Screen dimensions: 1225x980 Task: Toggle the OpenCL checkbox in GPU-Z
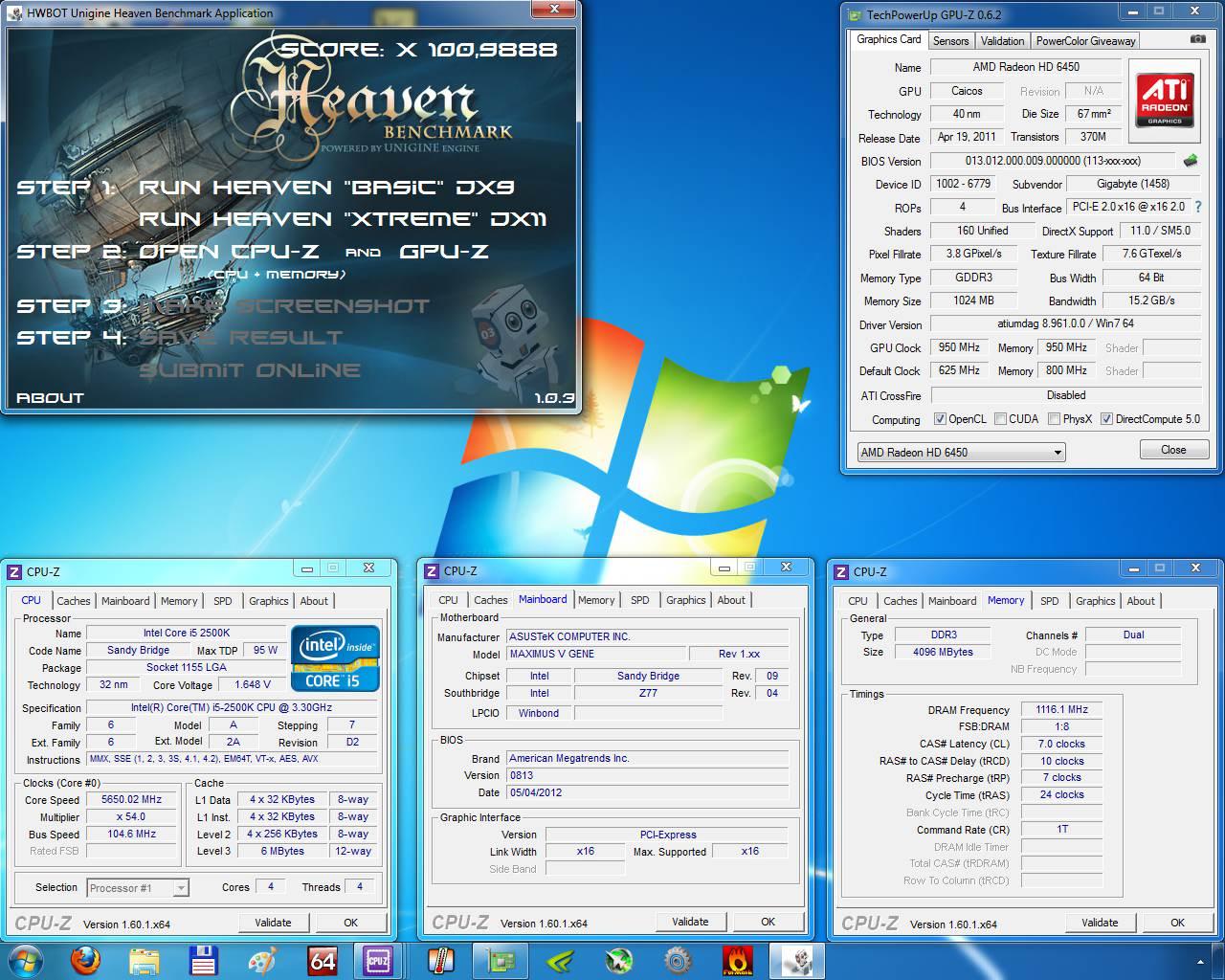pos(940,418)
